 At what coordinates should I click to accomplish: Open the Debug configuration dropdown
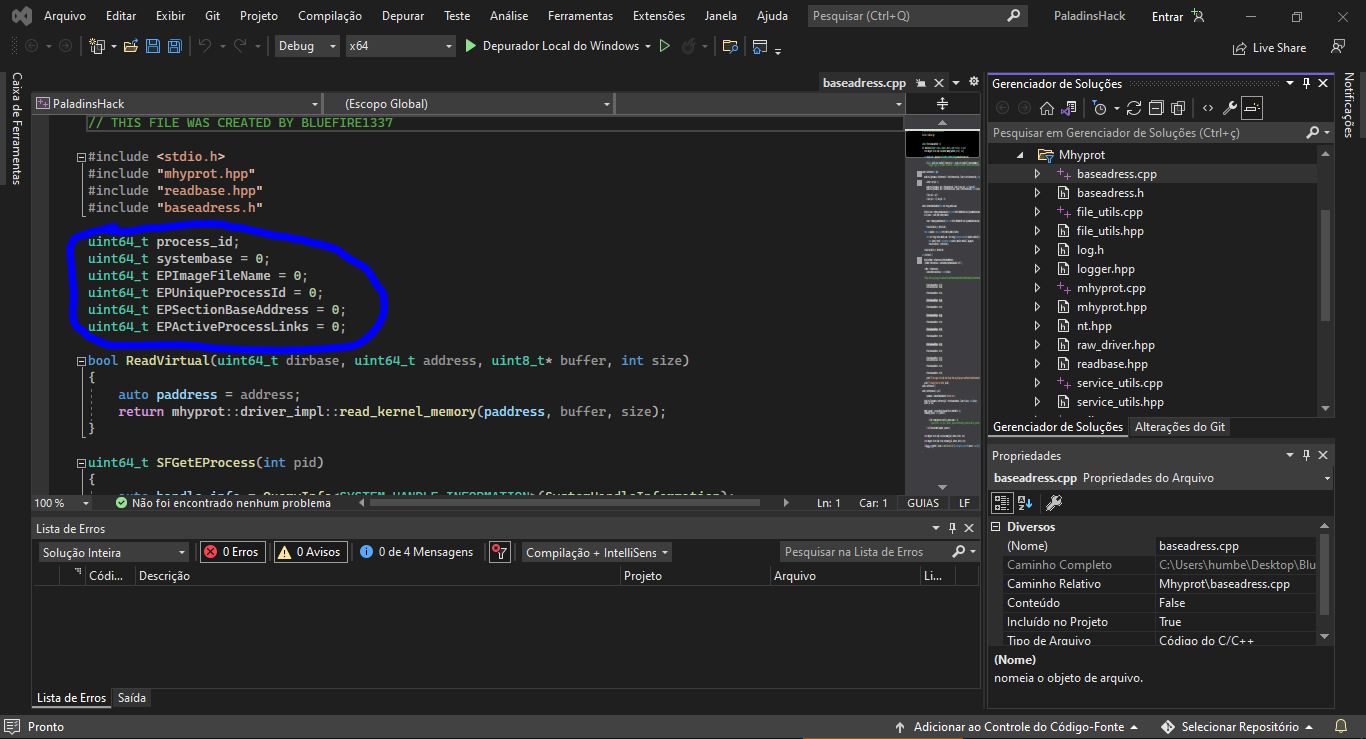(x=308, y=46)
